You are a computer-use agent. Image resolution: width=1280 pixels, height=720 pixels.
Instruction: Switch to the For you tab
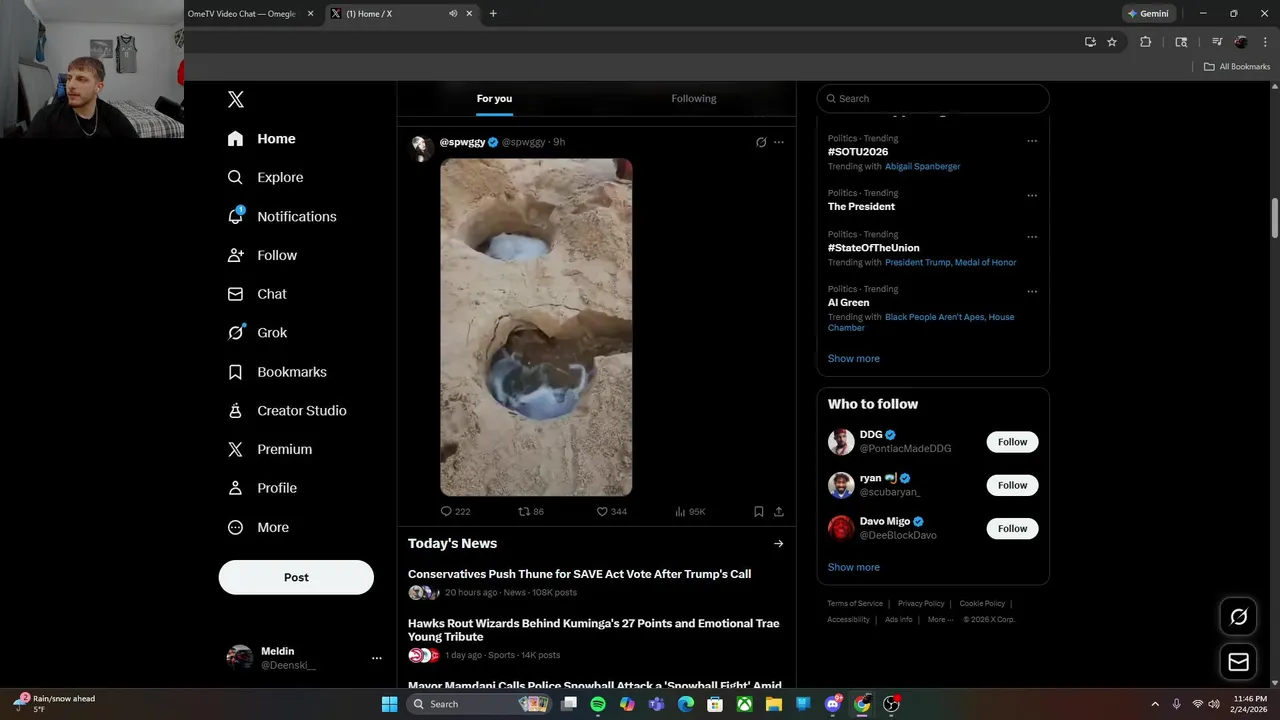pos(494,99)
